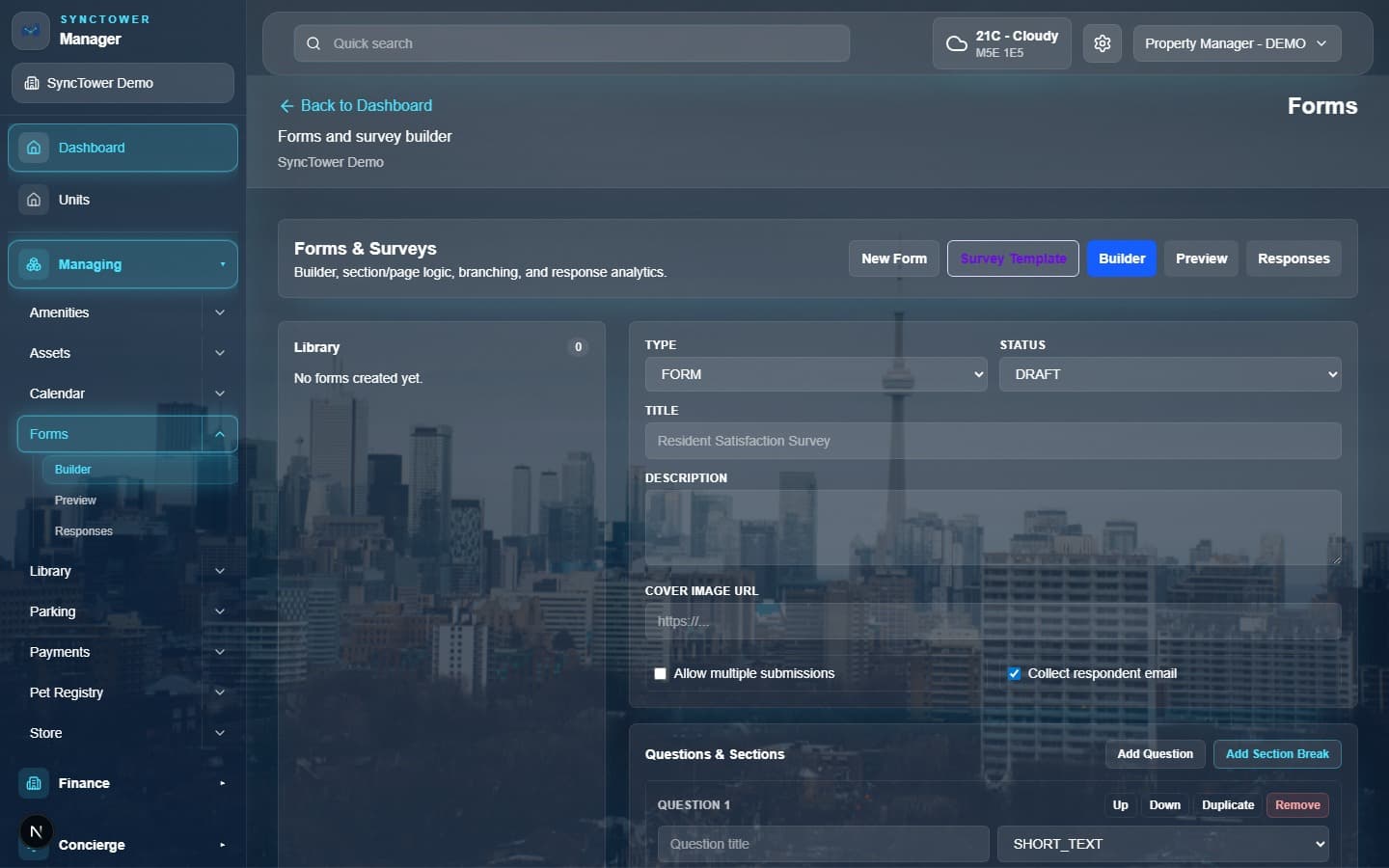This screenshot has height=868, width=1389.
Task: Remove Question 1
Action: tap(1297, 805)
